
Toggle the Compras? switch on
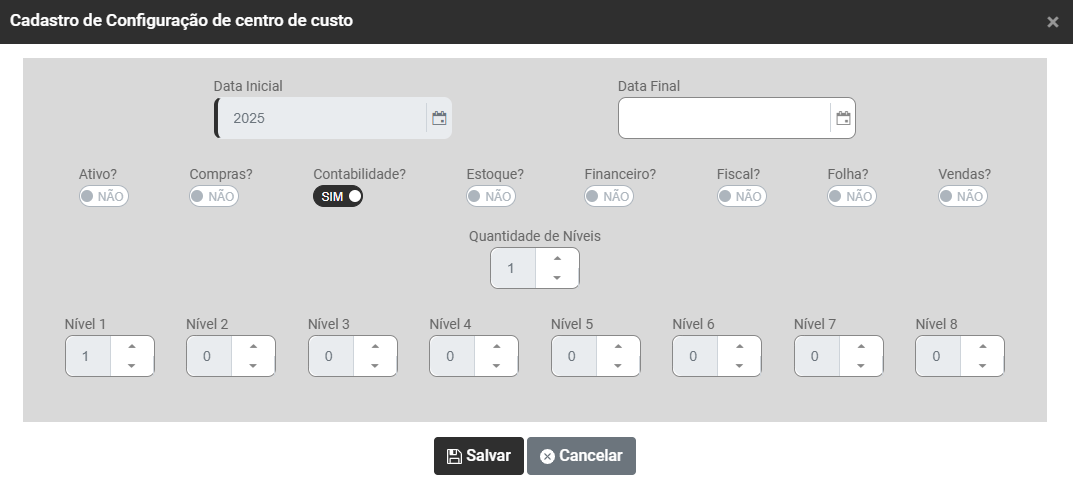(214, 196)
